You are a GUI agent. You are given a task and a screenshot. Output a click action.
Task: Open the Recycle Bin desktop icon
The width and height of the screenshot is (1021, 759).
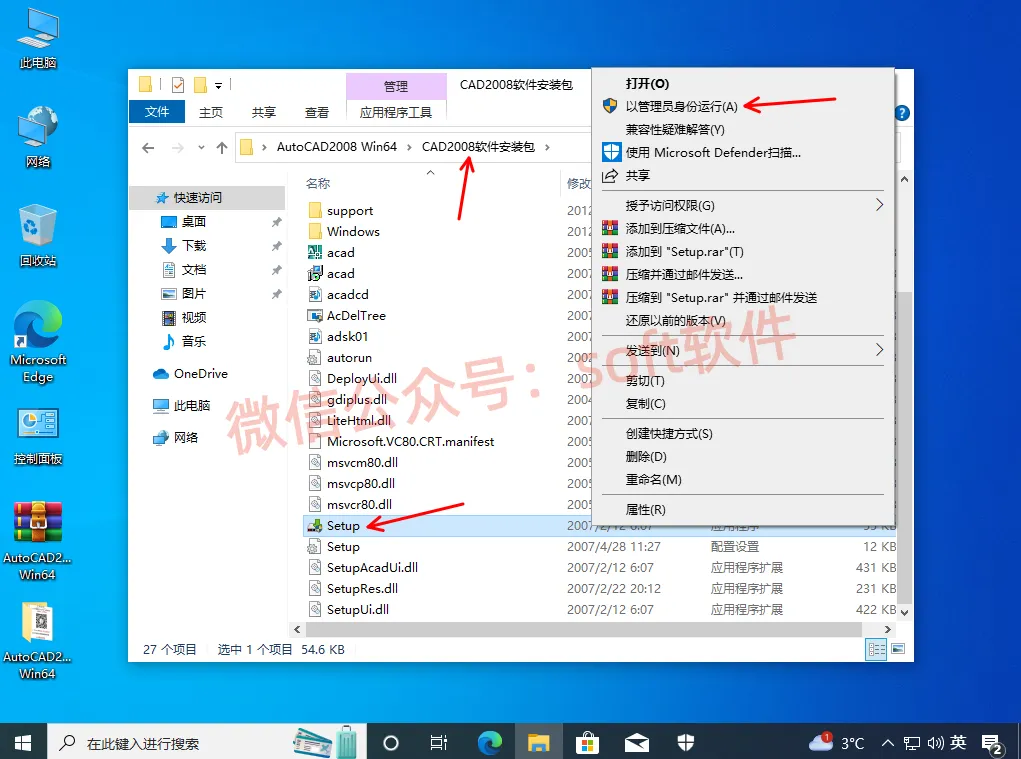(x=38, y=236)
